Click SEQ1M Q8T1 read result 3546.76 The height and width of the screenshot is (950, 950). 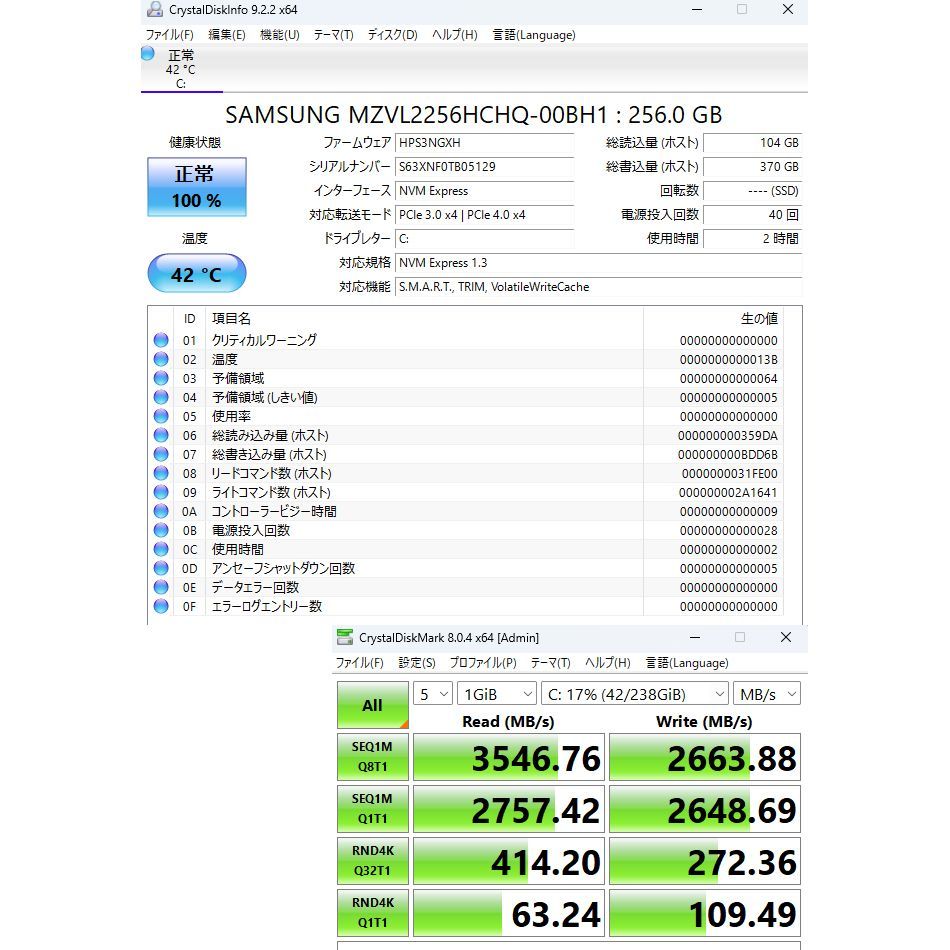pyautogui.click(x=509, y=757)
